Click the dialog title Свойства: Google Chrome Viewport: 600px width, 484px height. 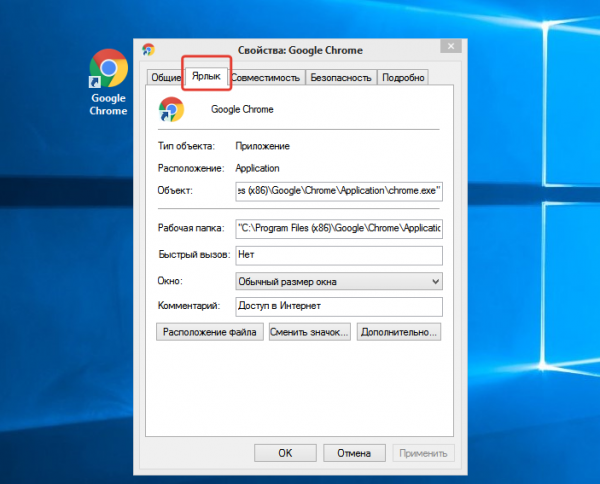pos(300,51)
